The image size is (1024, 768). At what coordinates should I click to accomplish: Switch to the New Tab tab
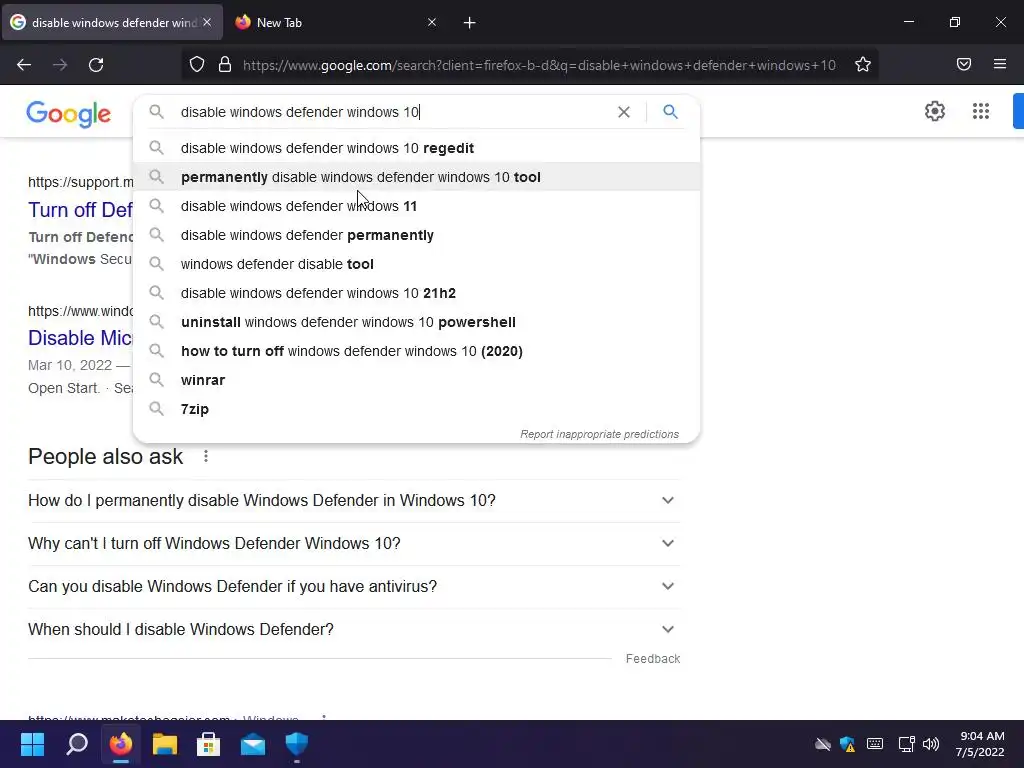tap(336, 22)
